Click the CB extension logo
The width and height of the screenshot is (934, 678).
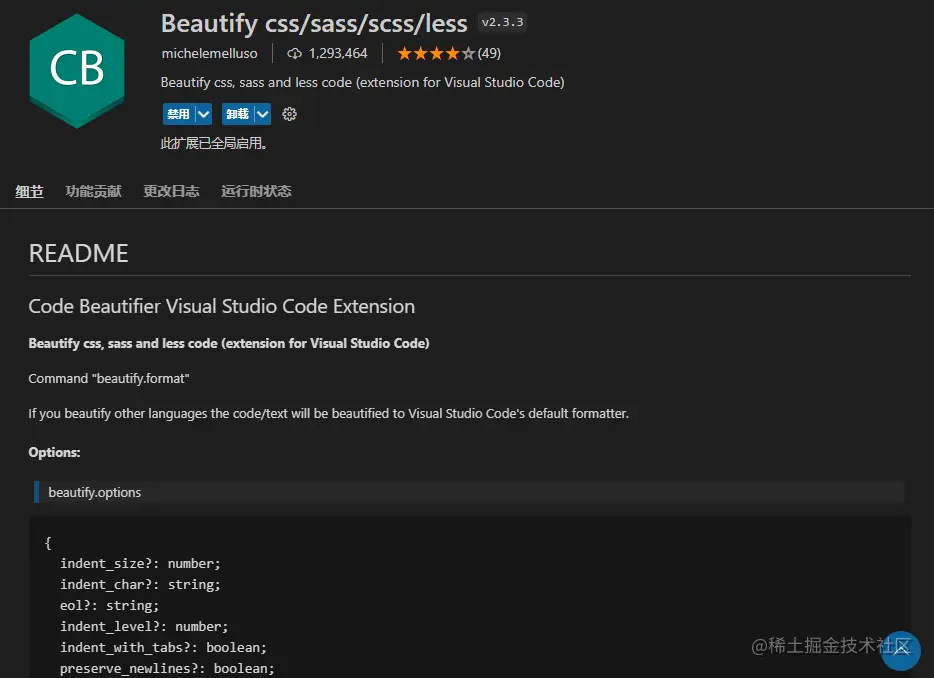77,70
